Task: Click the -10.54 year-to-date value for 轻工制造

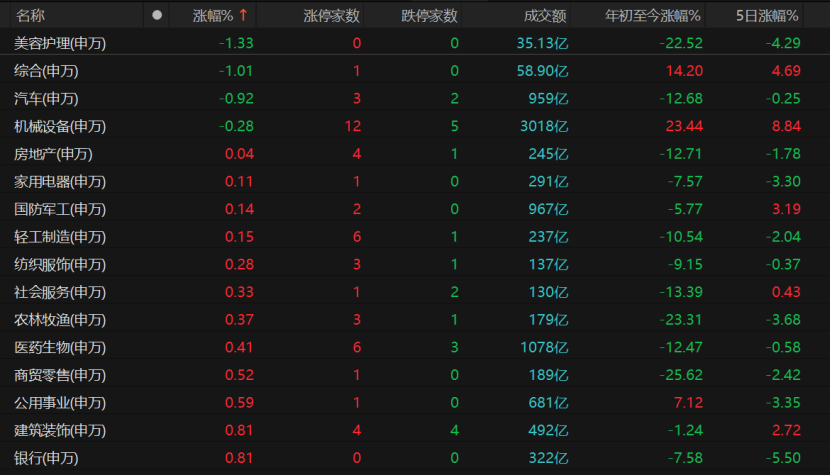Action: [x=681, y=236]
